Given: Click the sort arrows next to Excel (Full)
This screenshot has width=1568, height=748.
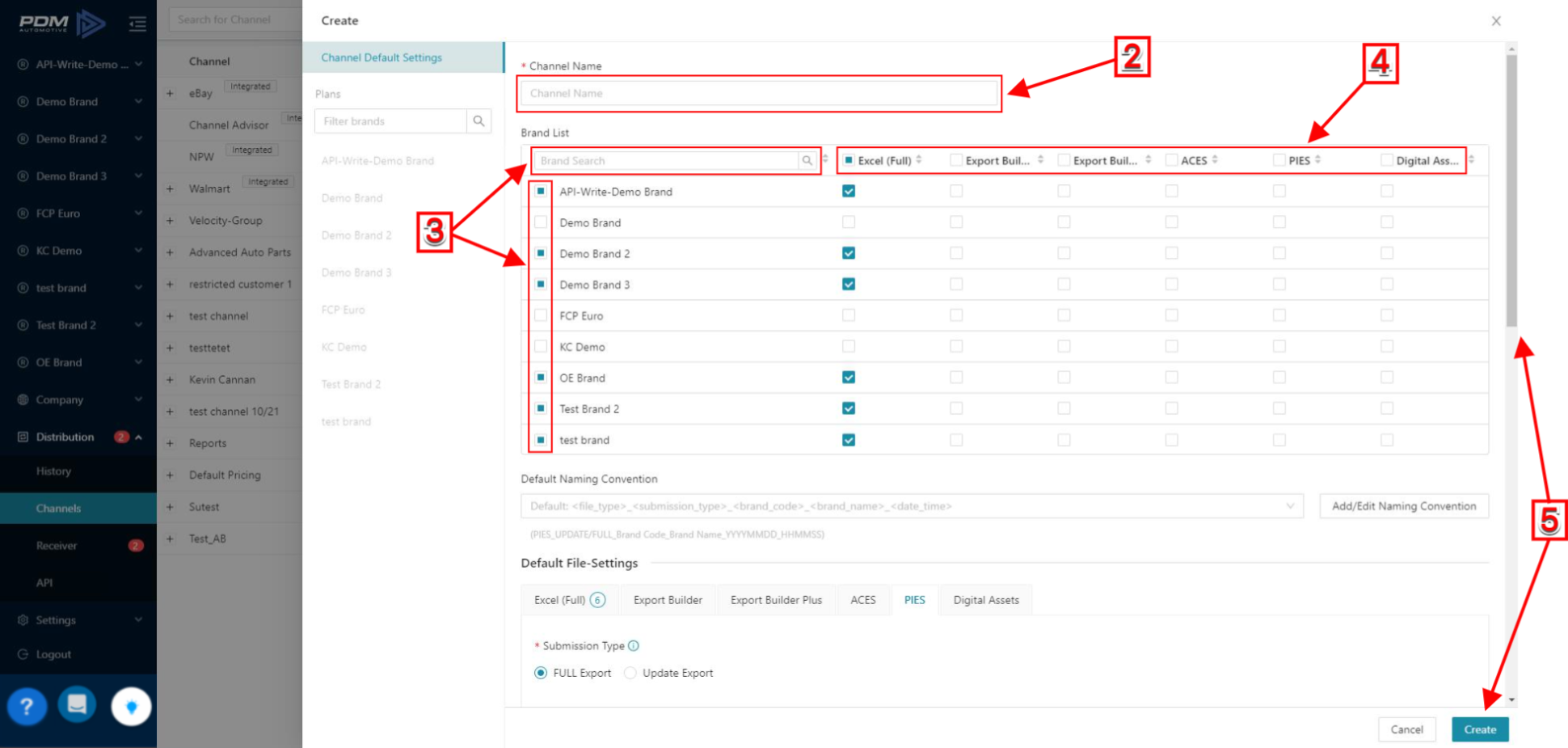Looking at the screenshot, I should click(x=919, y=160).
